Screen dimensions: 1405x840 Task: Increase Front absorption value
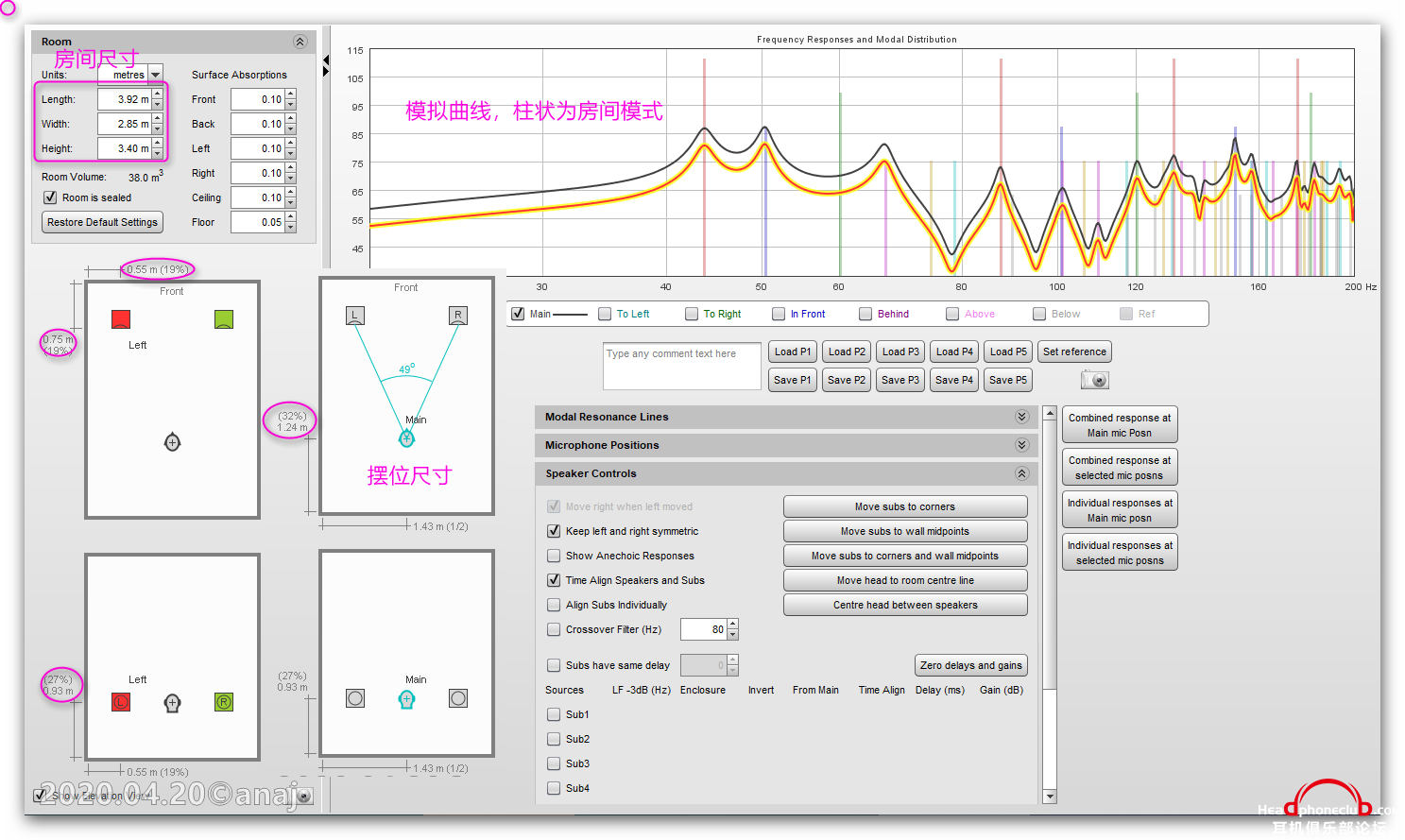(290, 94)
